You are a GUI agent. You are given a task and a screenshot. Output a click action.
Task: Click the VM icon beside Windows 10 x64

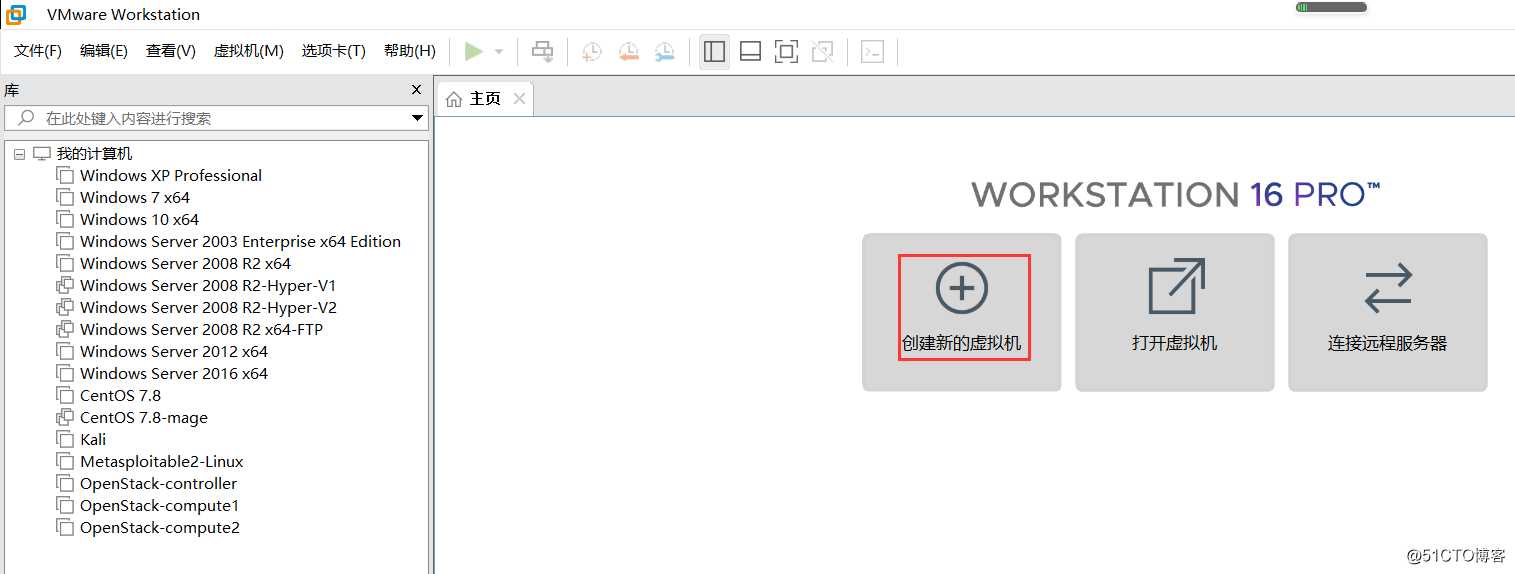[65, 220]
